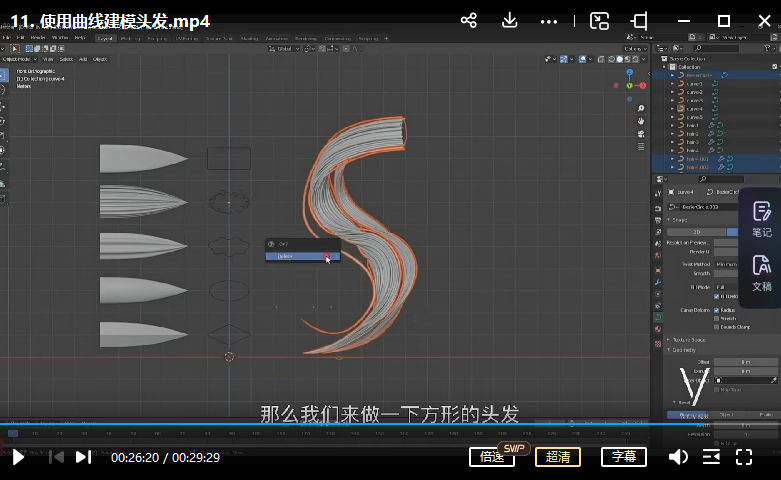The height and width of the screenshot is (480, 781).
Task: Open the playlist icon beside the volume
Action: (x=711, y=457)
